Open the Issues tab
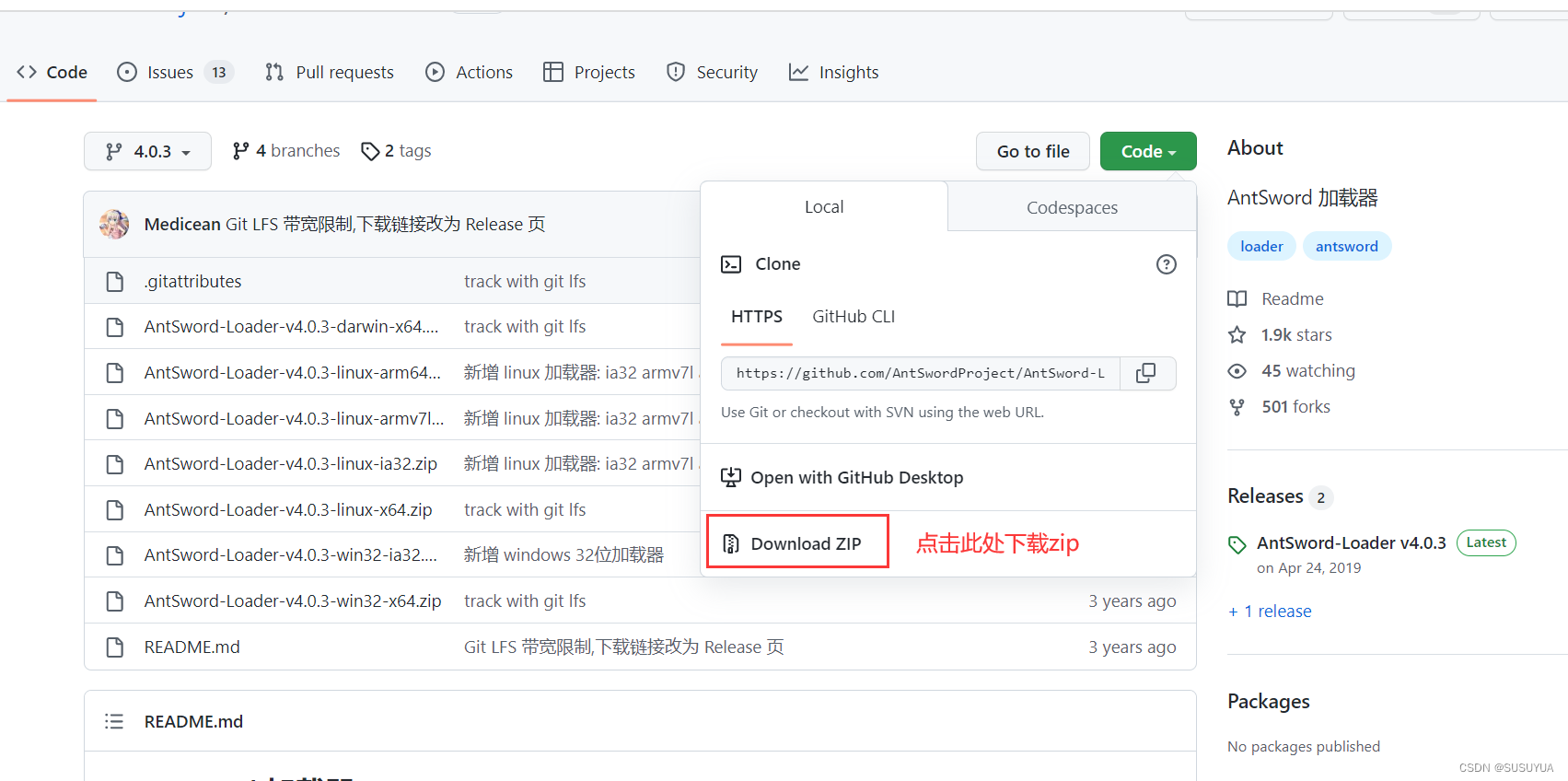 [175, 72]
